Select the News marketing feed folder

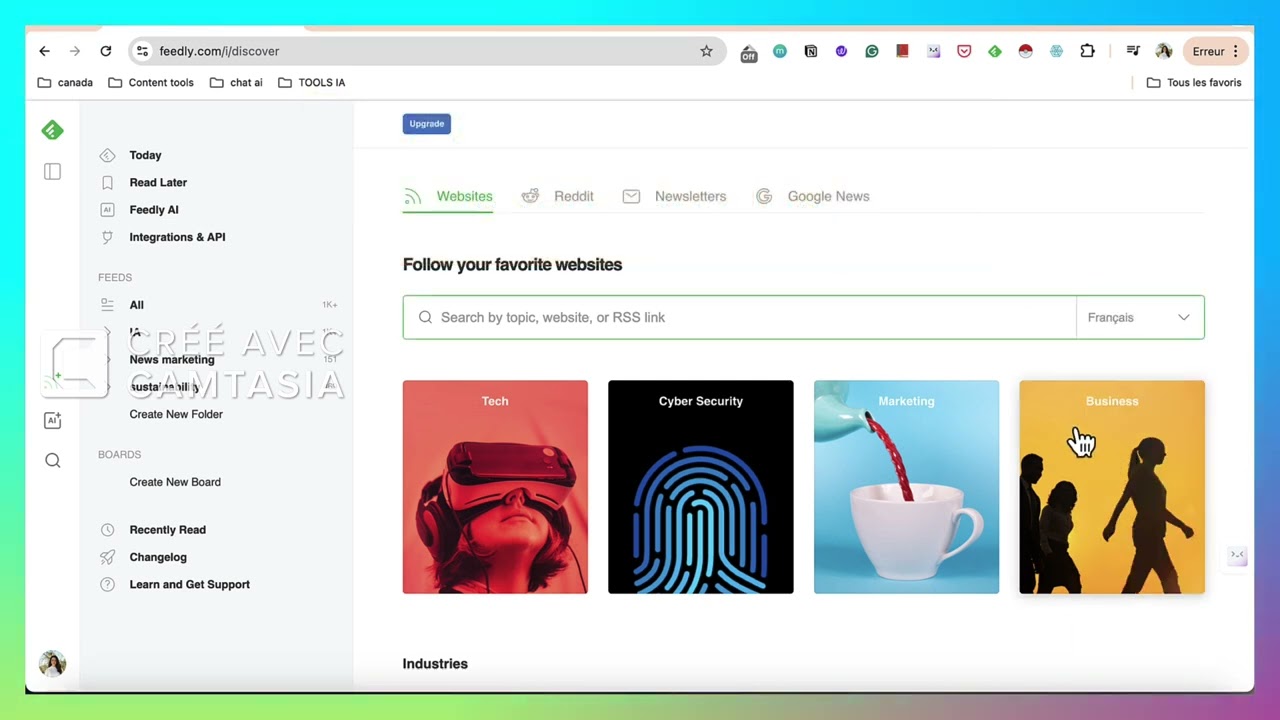coord(172,359)
